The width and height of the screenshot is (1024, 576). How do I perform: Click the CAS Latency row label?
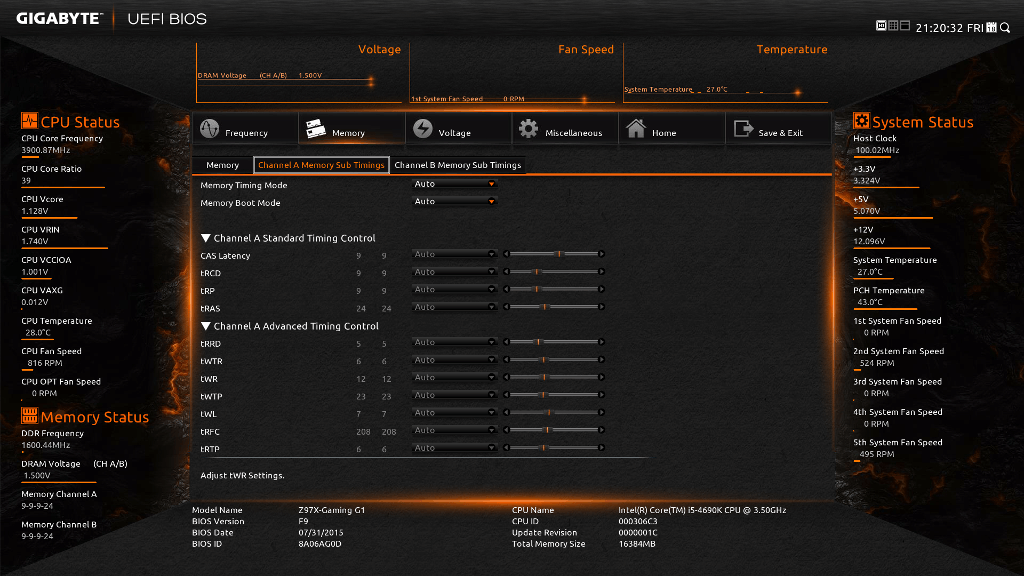(225, 256)
